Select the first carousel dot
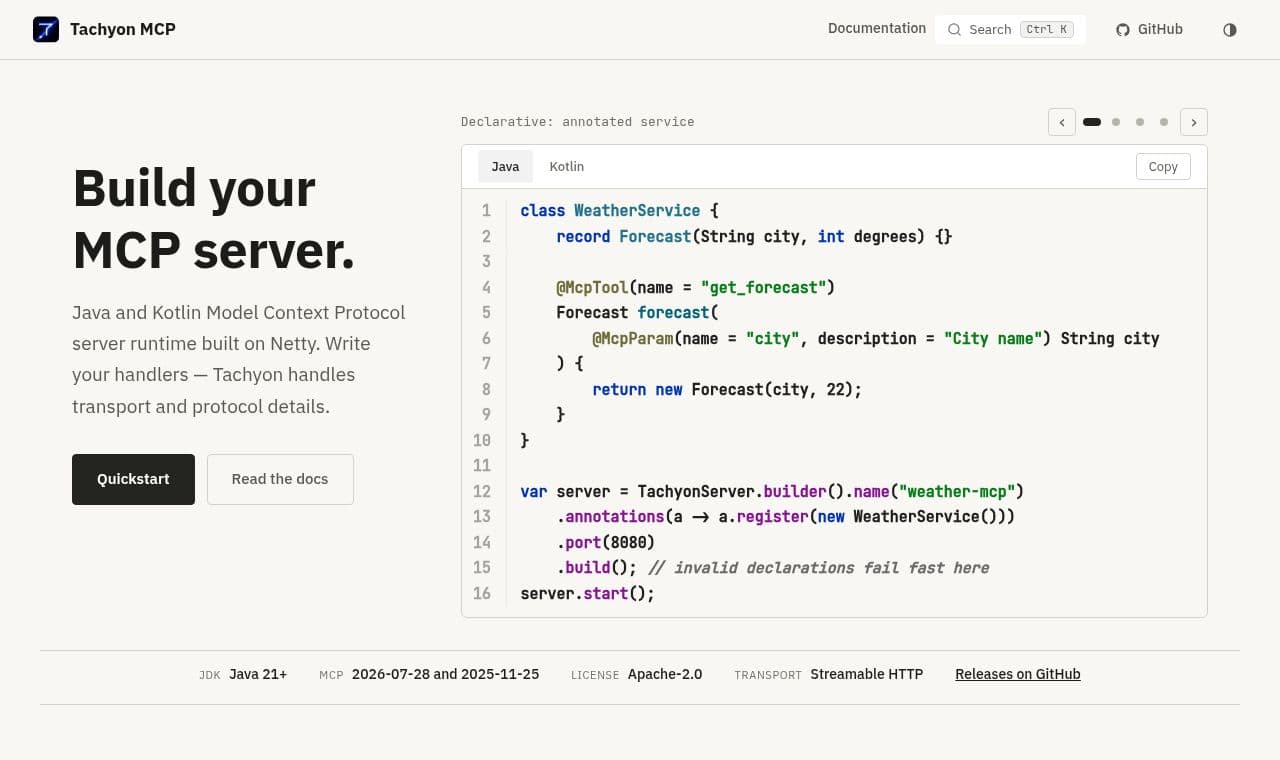Image resolution: width=1280 pixels, height=760 pixels. tap(1092, 122)
